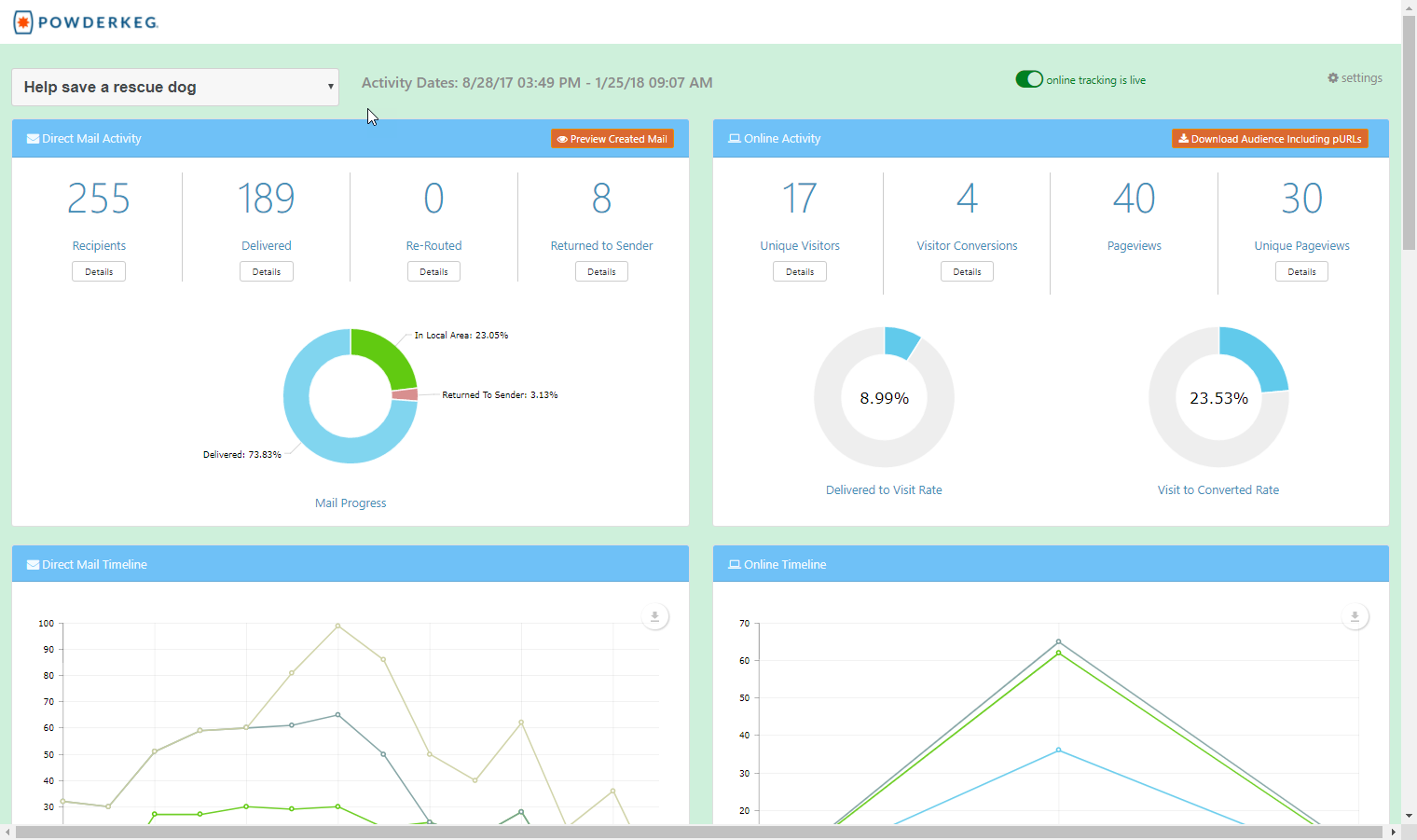Click the pink Returned To Sender donut segment
The width and height of the screenshot is (1417, 840).
[x=405, y=394]
